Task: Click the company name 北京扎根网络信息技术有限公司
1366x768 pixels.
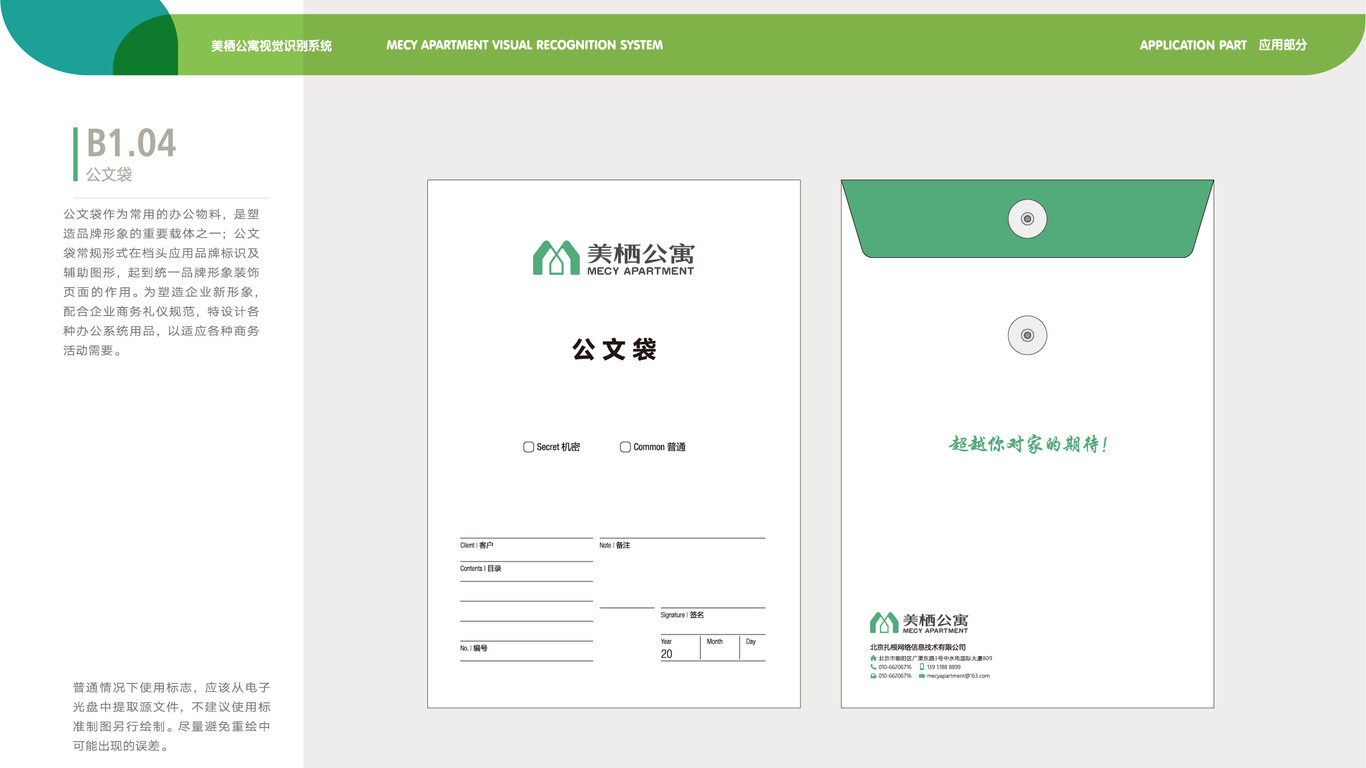Action: [x=918, y=648]
